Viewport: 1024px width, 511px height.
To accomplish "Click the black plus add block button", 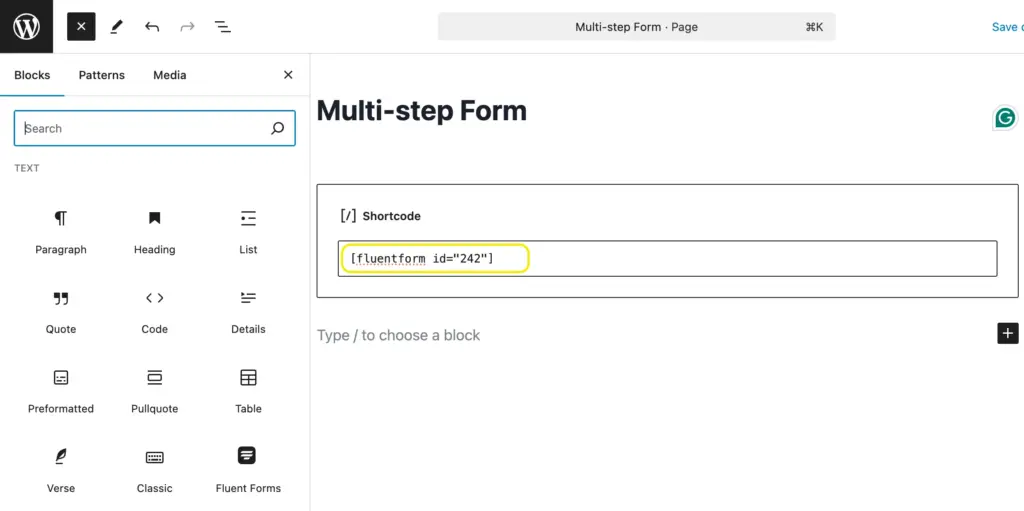I will 1007,334.
